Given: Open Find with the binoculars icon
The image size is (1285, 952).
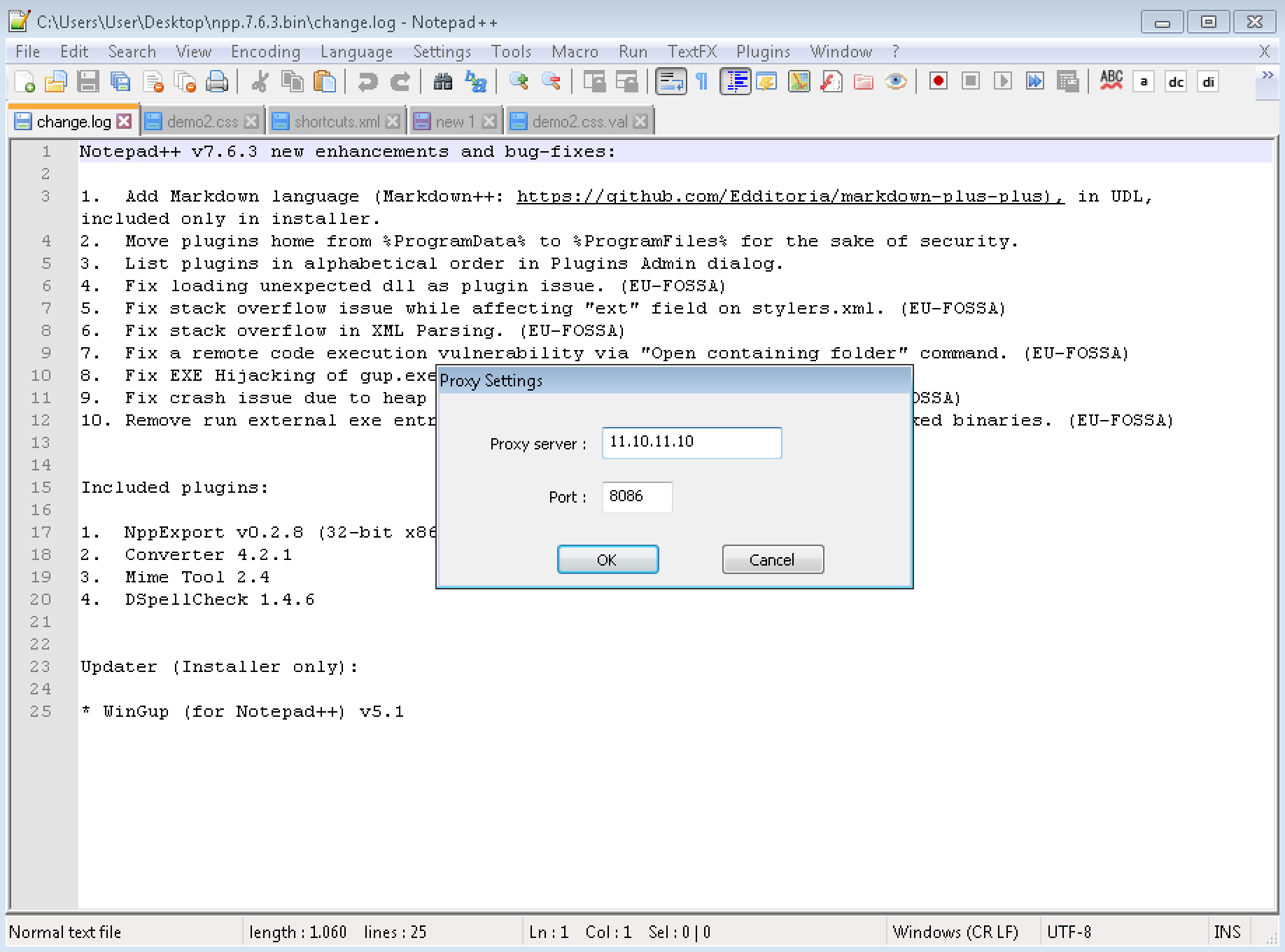Looking at the screenshot, I should coord(442,82).
